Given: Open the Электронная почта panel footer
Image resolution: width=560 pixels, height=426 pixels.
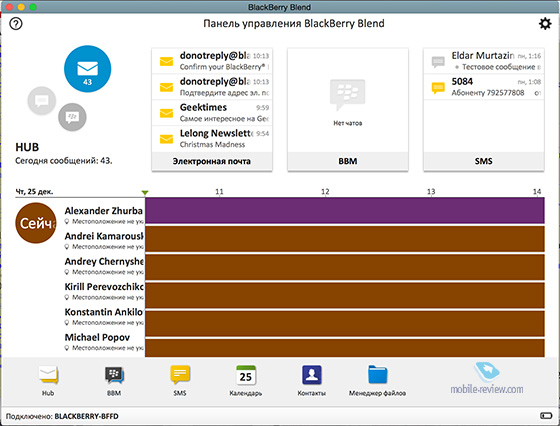Looking at the screenshot, I should tap(212, 161).
